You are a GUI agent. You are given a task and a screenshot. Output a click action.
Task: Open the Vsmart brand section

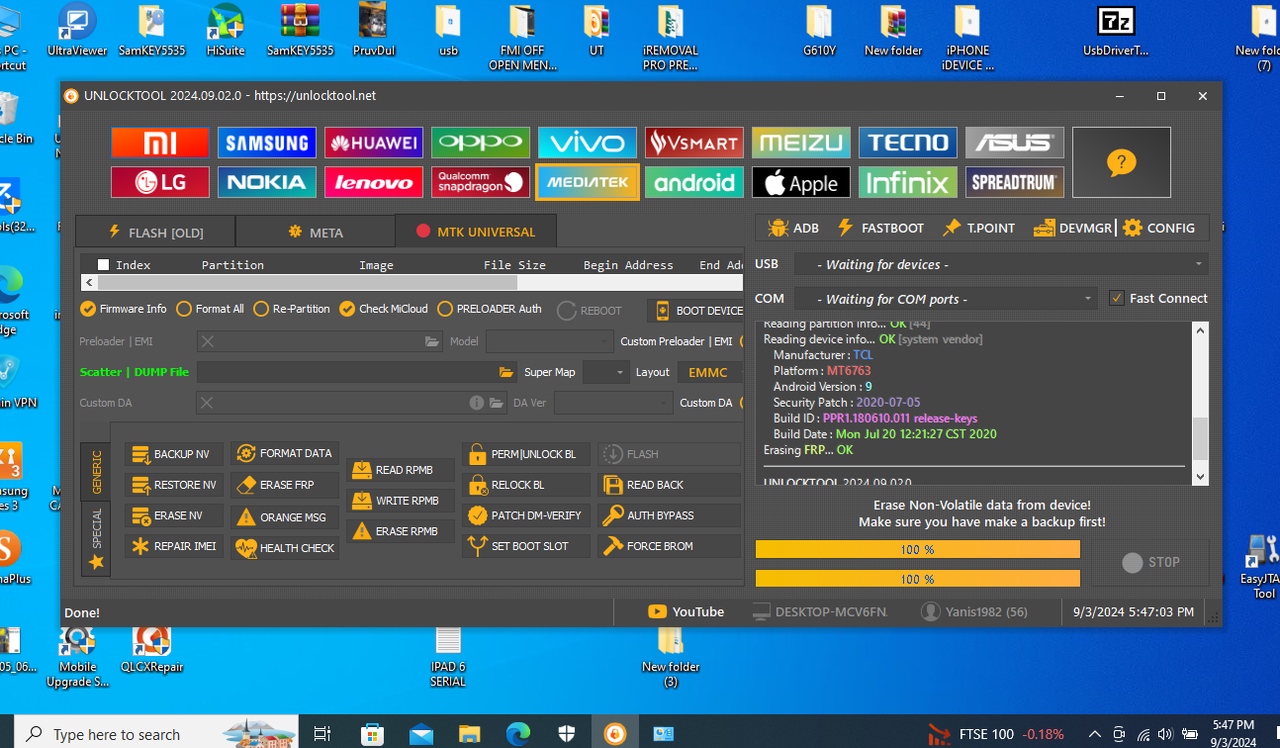tap(694, 142)
